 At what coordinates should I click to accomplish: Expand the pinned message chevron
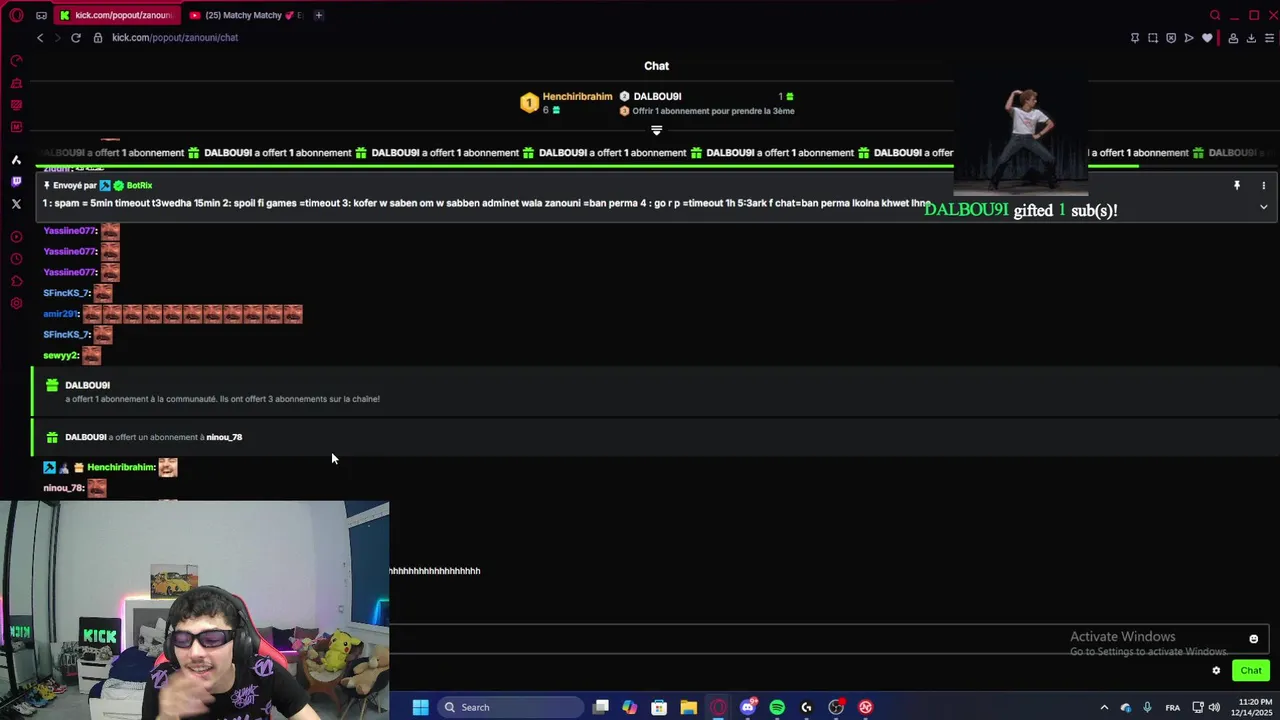pyautogui.click(x=1263, y=207)
